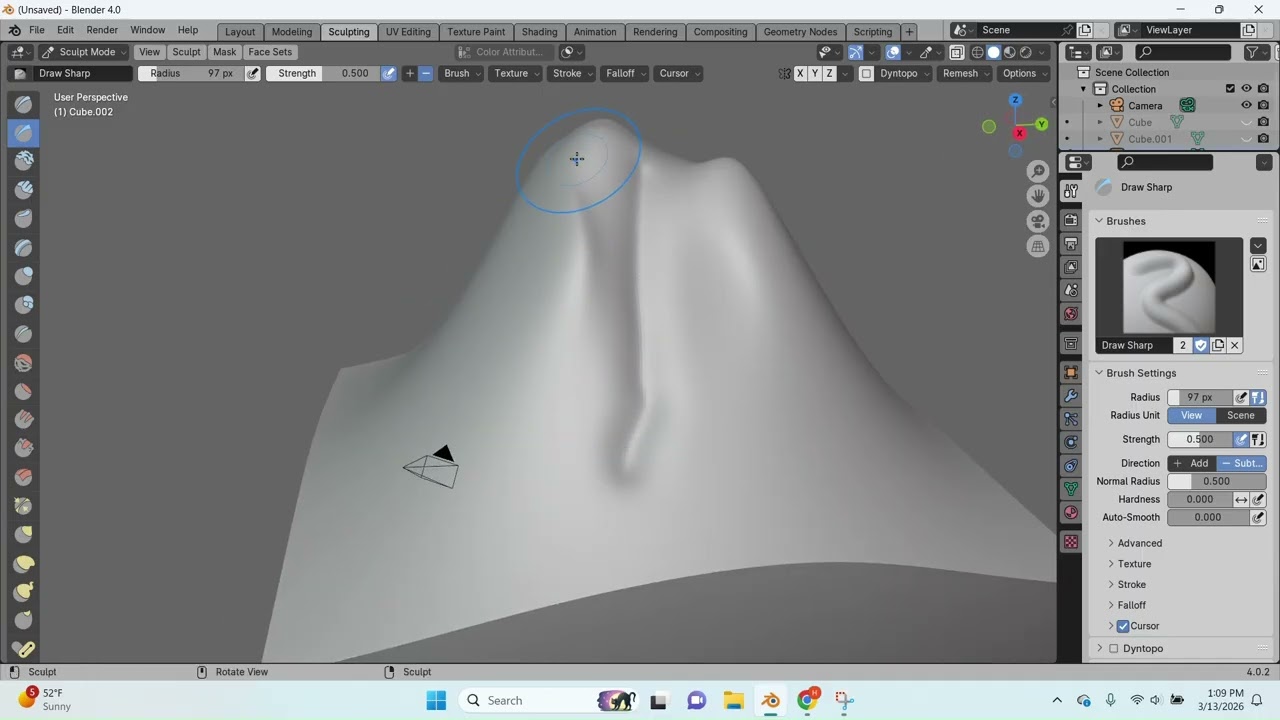Toggle Collection exclude checkbox in outliner
Screen dimensions: 1280x720
point(1230,88)
